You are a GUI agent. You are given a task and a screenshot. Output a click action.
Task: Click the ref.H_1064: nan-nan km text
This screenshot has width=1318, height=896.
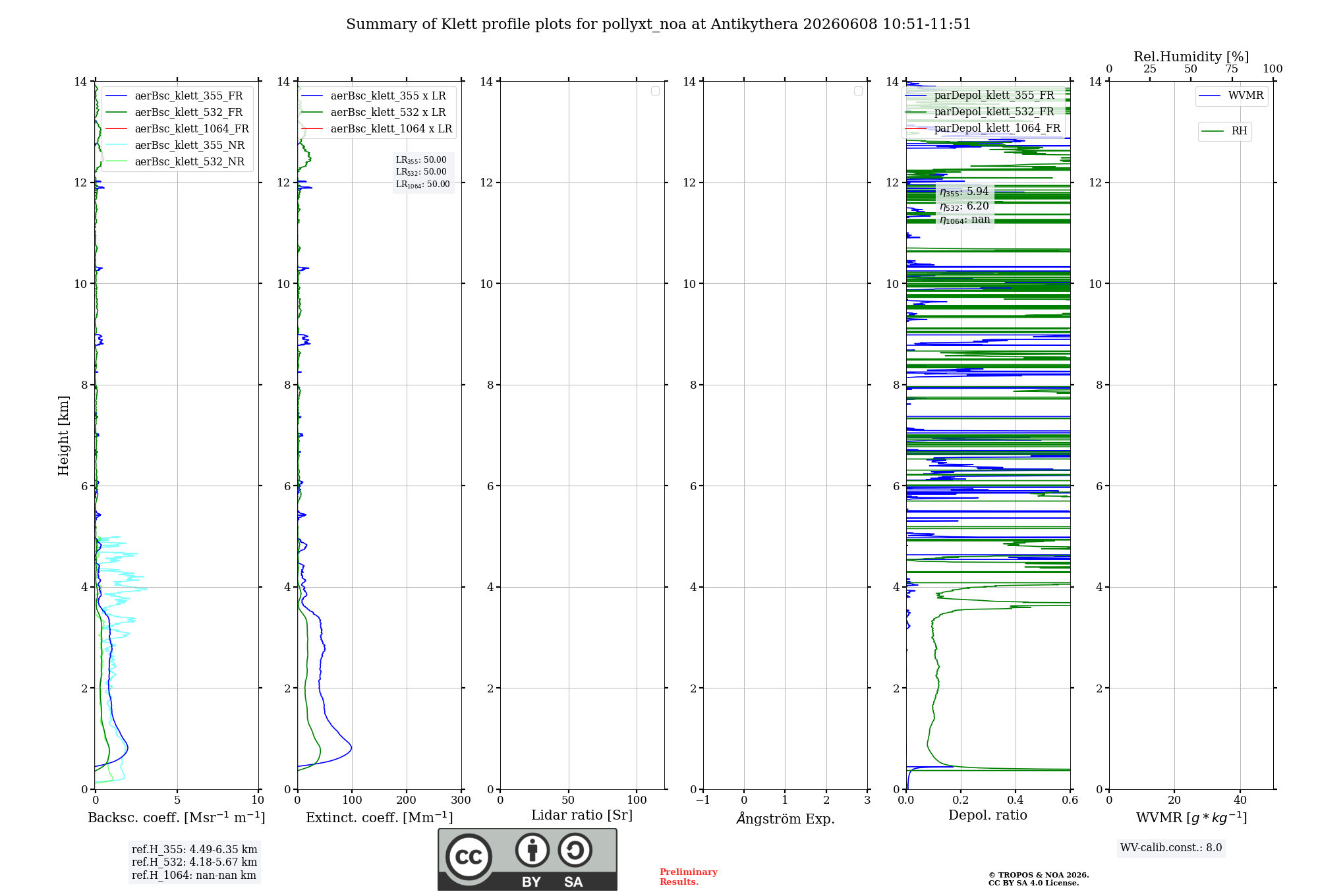pyautogui.click(x=194, y=876)
